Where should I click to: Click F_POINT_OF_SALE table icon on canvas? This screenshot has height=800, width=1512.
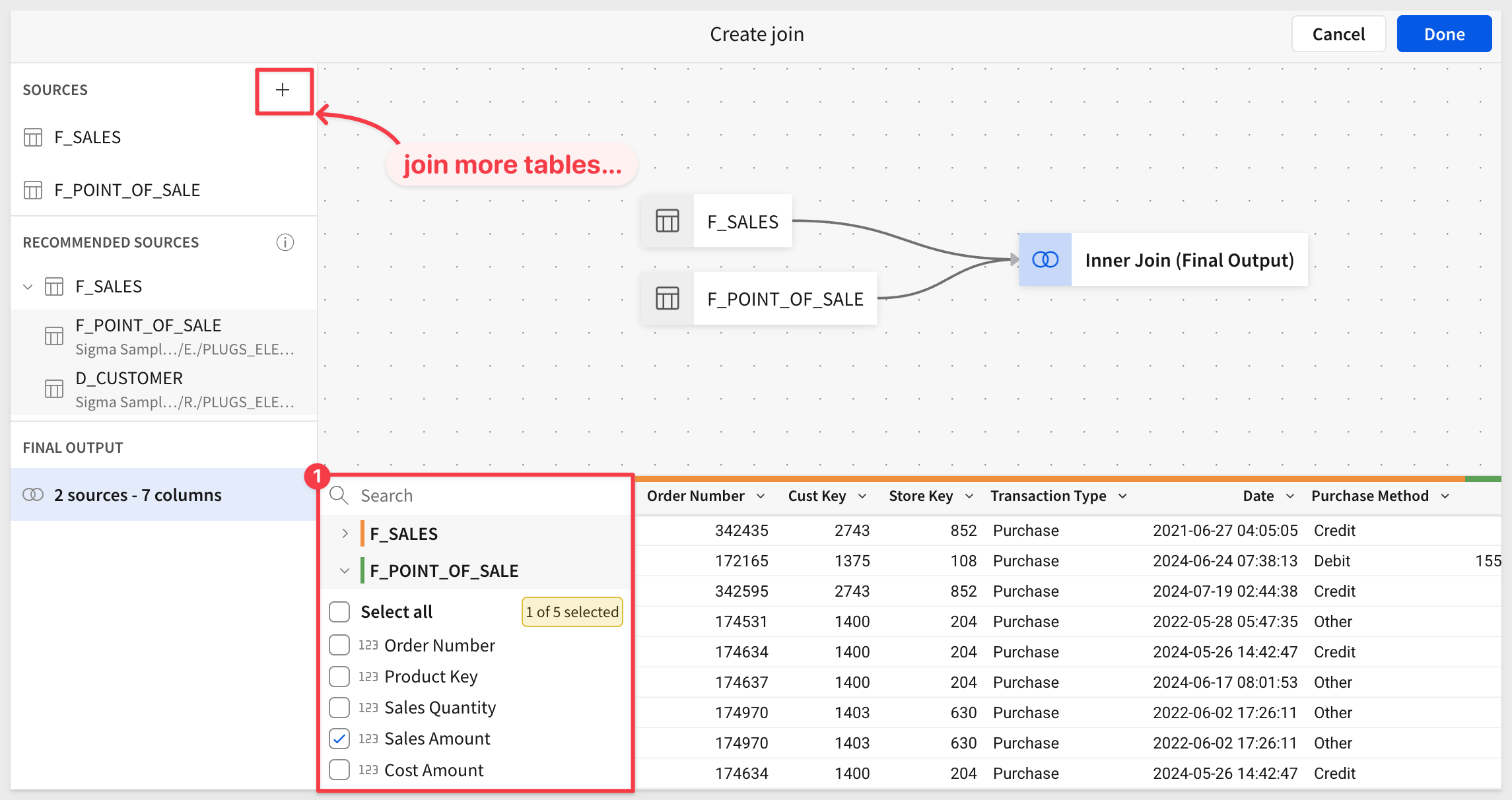(x=667, y=298)
